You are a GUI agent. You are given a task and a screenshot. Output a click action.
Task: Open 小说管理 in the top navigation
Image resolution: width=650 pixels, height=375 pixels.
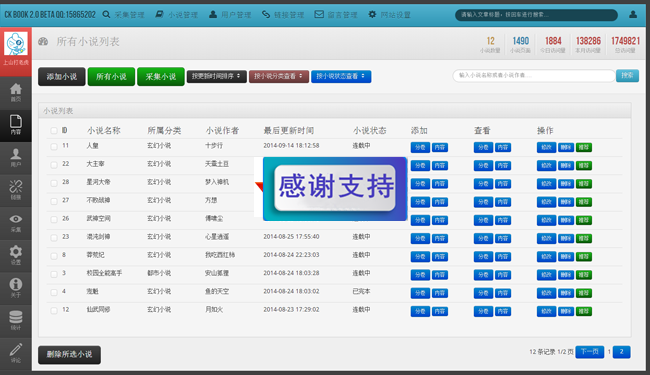click(177, 15)
